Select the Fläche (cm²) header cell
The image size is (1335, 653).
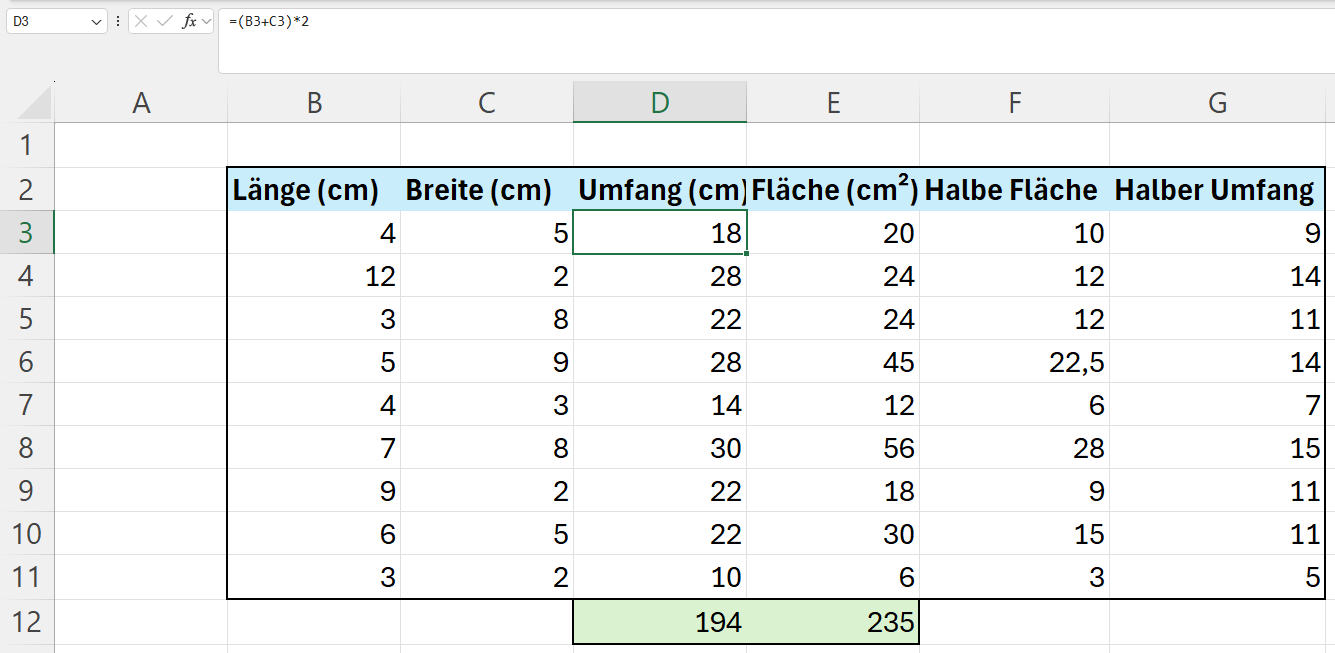pyautogui.click(x=833, y=190)
